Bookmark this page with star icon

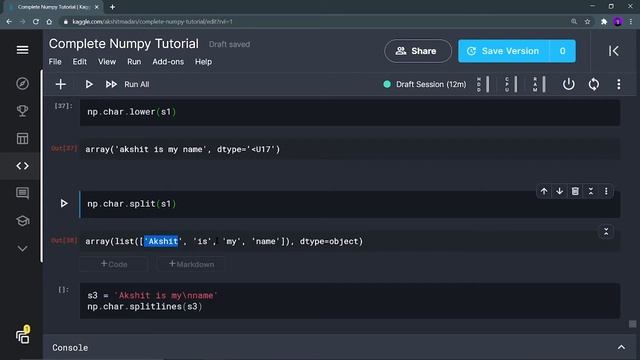click(x=587, y=22)
